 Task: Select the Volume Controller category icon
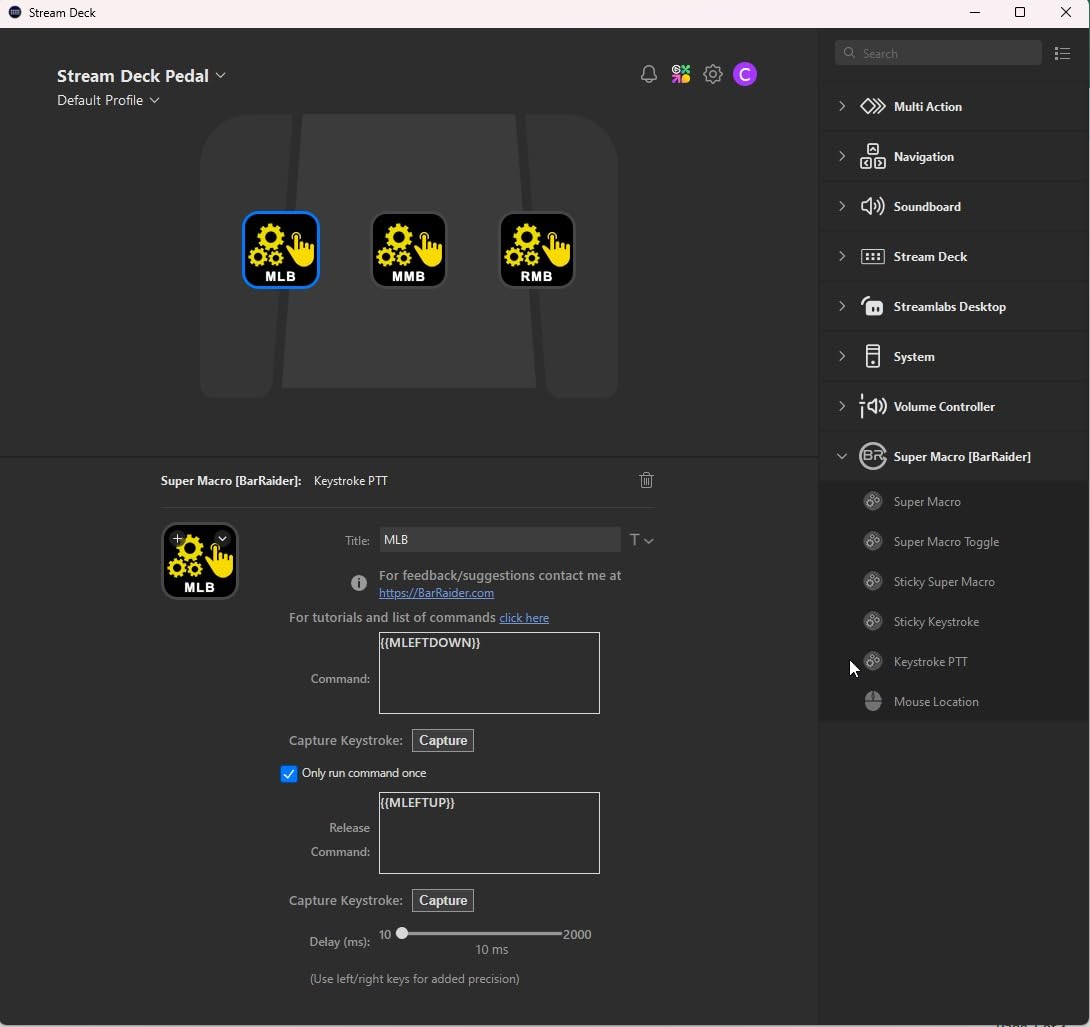[871, 406]
